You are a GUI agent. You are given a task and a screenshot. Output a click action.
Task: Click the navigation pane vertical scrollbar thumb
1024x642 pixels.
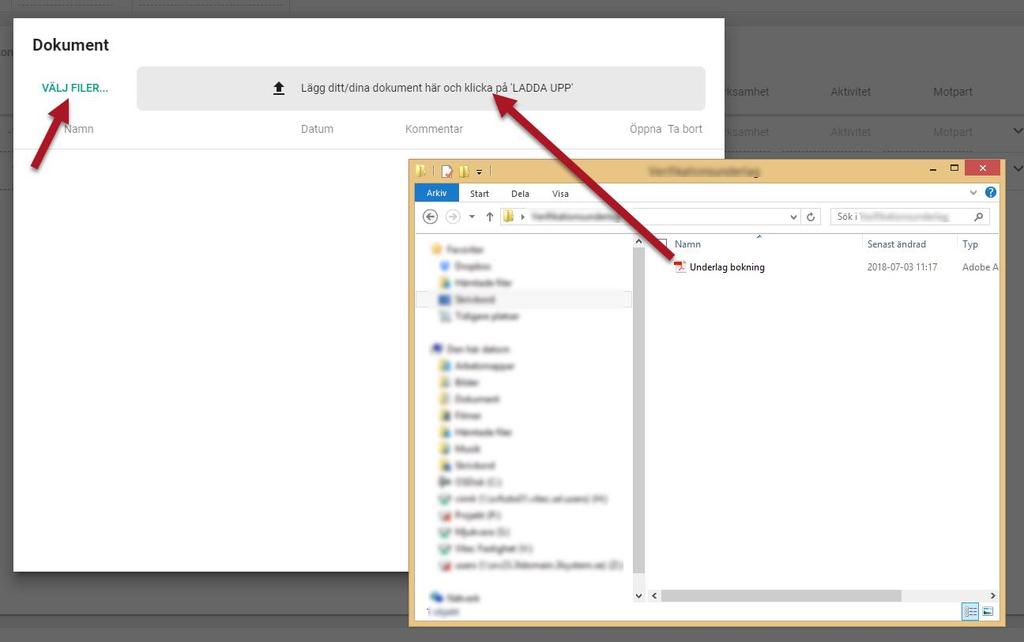pos(639,410)
